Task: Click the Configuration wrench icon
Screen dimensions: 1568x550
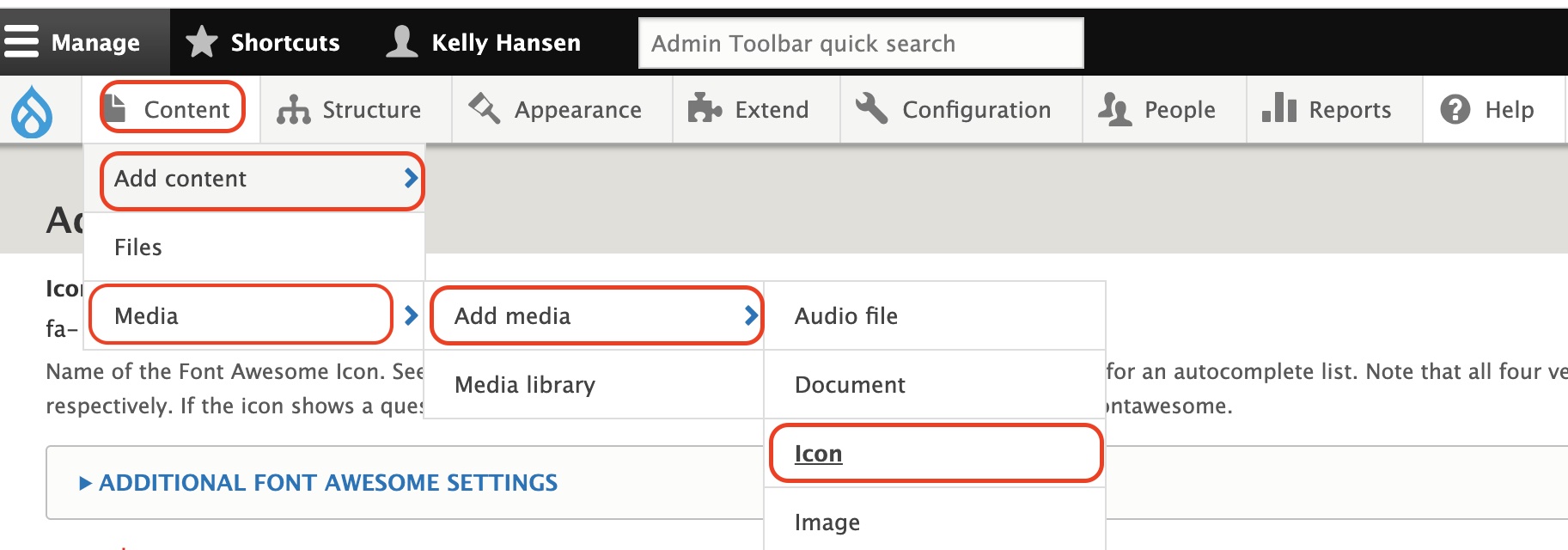Action: point(872,109)
